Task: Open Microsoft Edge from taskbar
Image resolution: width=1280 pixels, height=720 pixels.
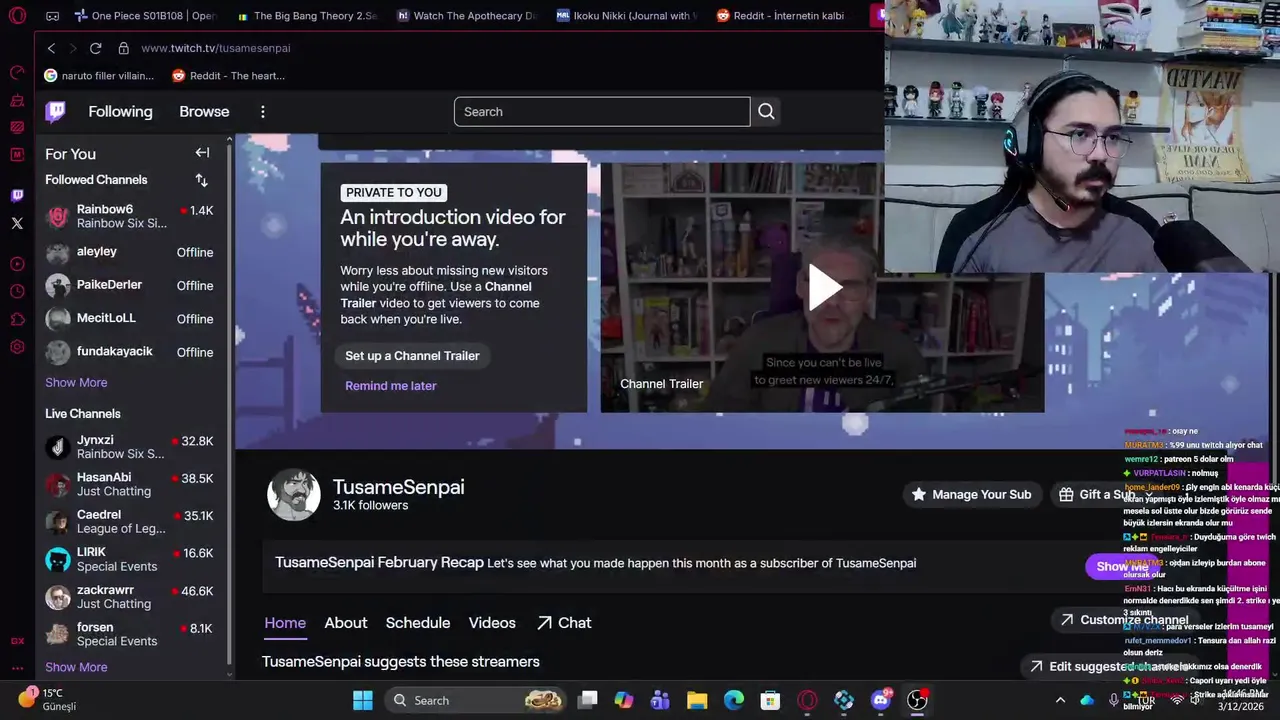Action: pyautogui.click(x=734, y=700)
